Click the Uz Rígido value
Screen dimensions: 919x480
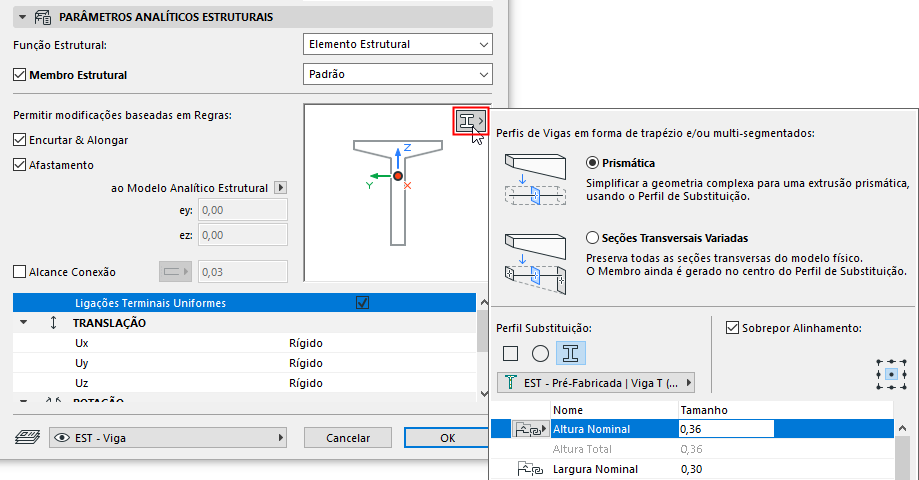(x=305, y=383)
